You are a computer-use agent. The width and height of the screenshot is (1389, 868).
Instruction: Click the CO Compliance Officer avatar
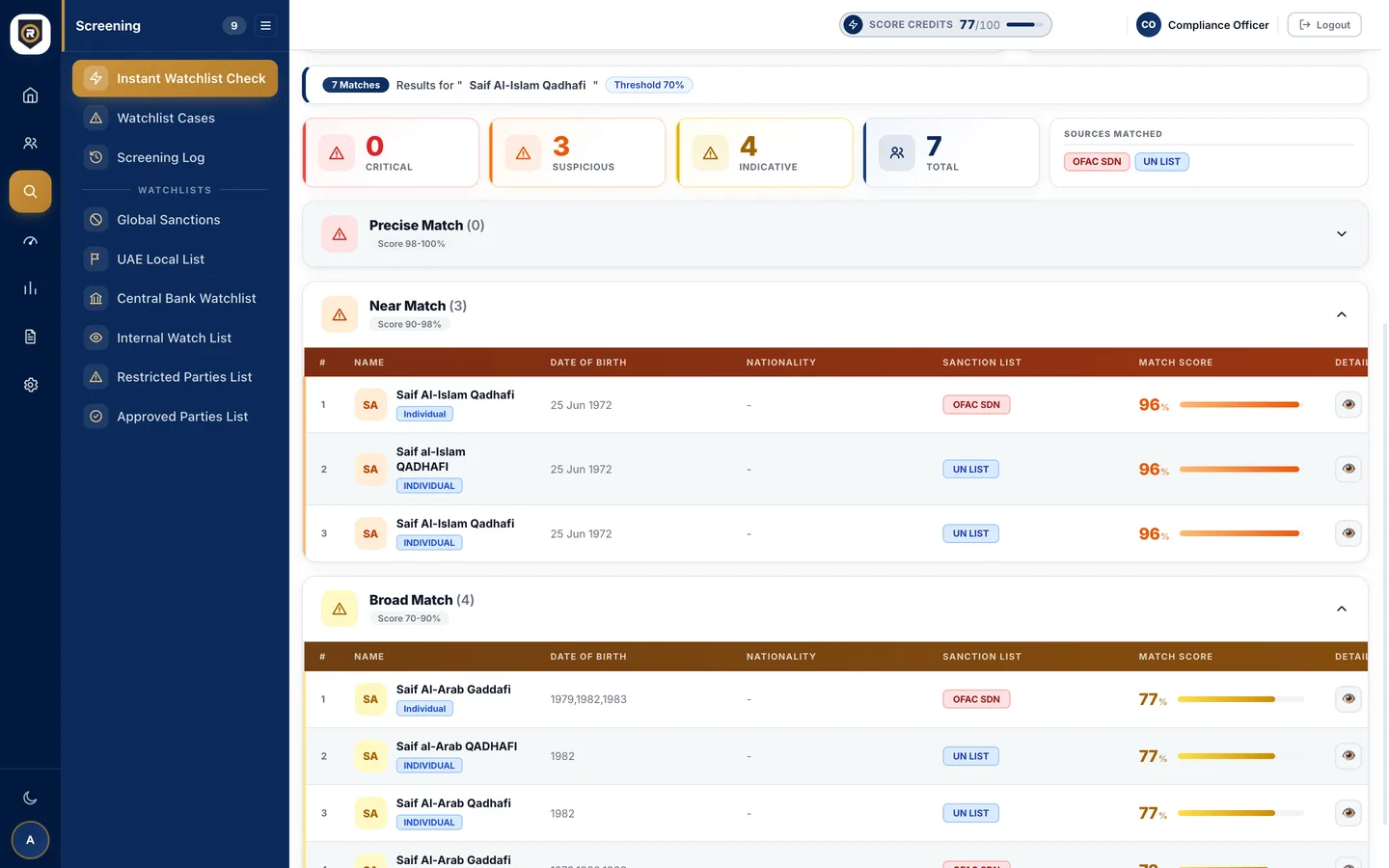1148,25
